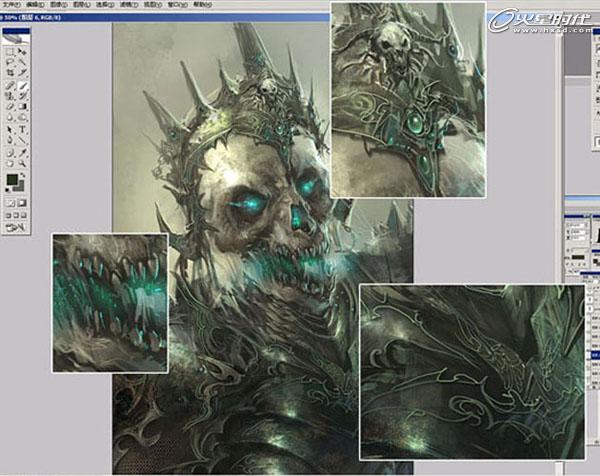
Task: Open the Select (选择) menu
Action: coord(105,5)
